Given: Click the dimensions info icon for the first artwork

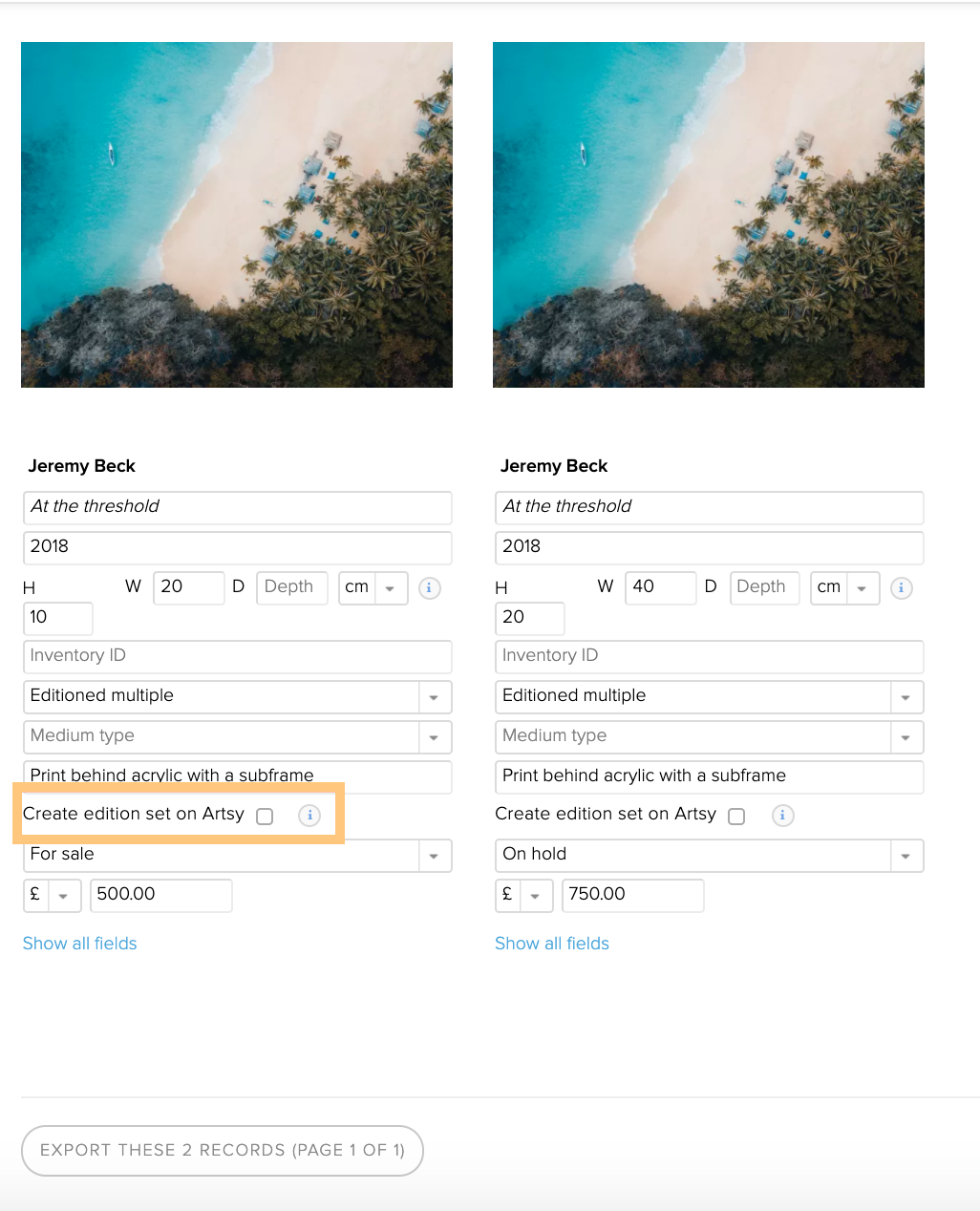Looking at the screenshot, I should click(429, 588).
